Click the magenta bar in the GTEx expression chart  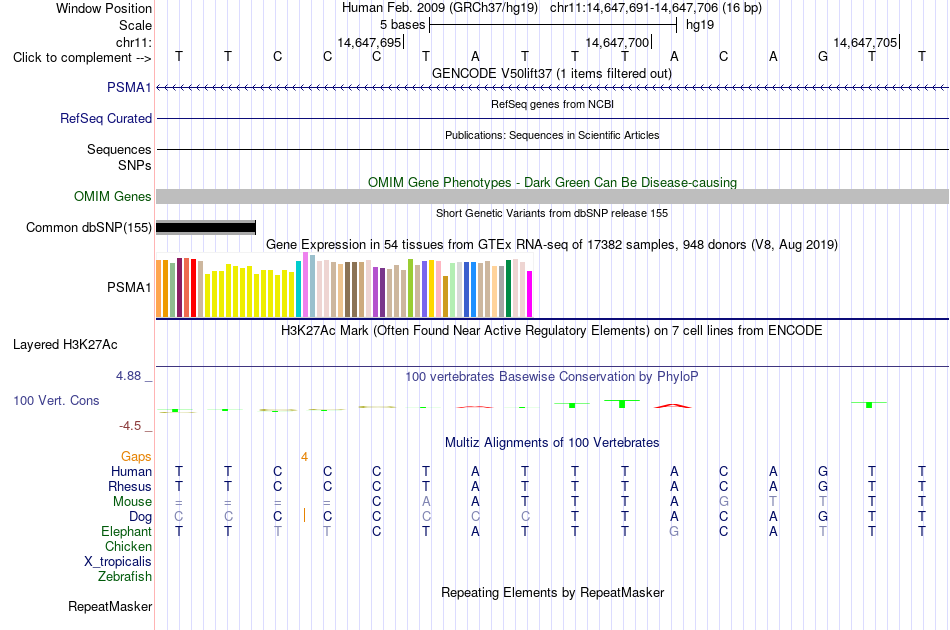pos(530,294)
